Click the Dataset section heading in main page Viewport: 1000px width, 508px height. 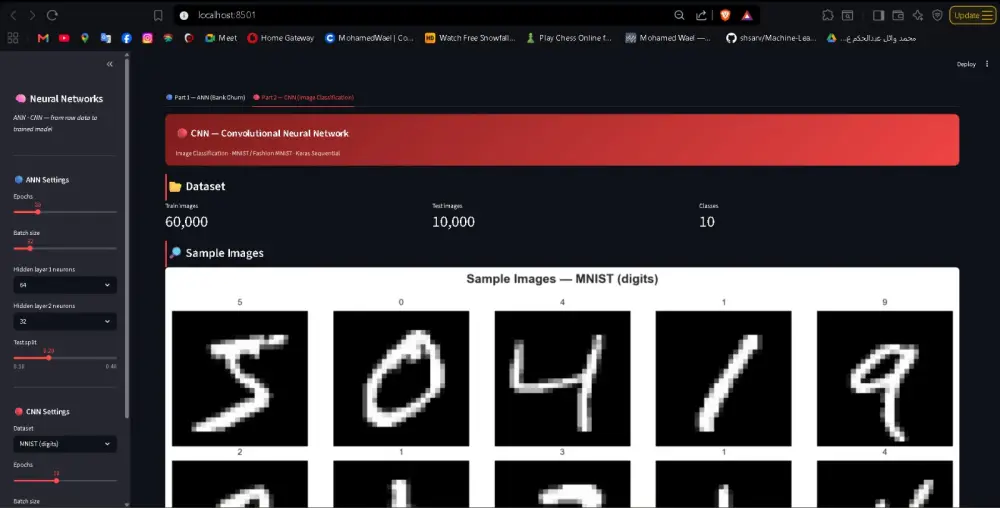[x=205, y=187]
